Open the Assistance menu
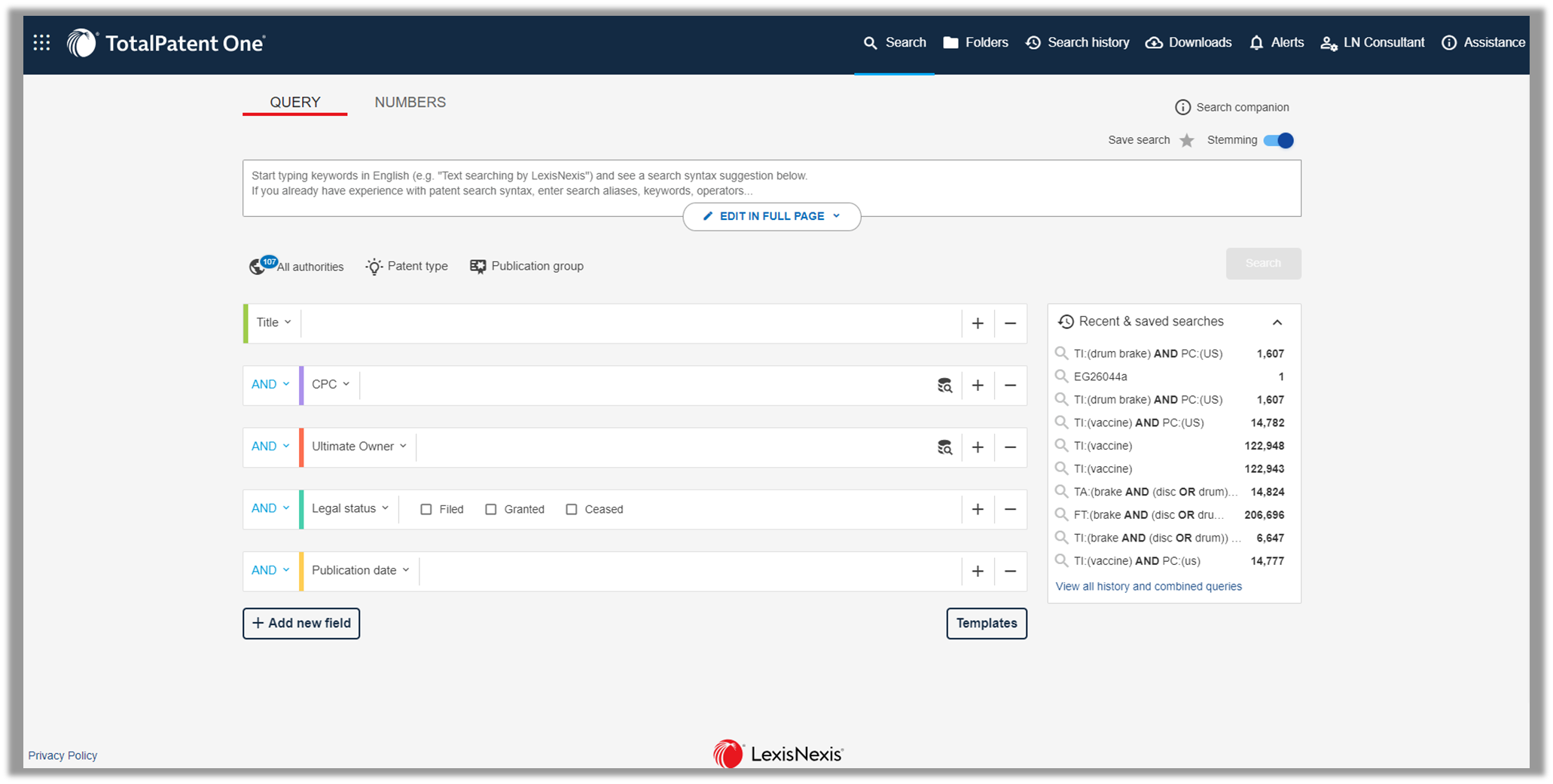 [x=1483, y=43]
